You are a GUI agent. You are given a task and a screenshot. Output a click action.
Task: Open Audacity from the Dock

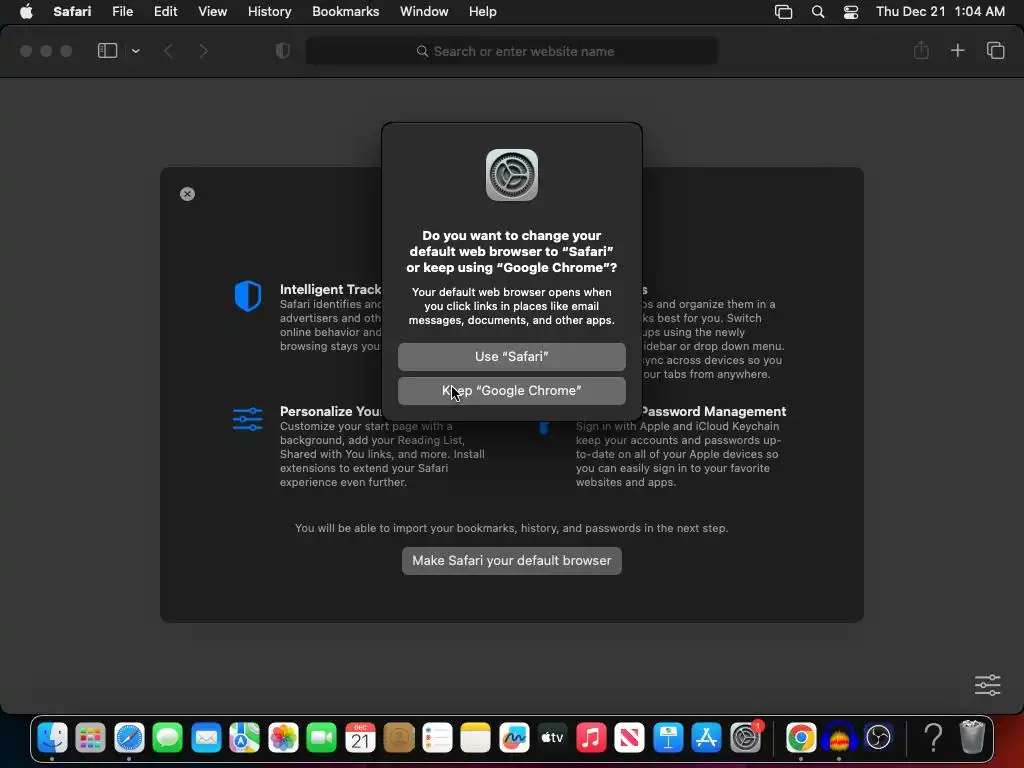[839, 738]
